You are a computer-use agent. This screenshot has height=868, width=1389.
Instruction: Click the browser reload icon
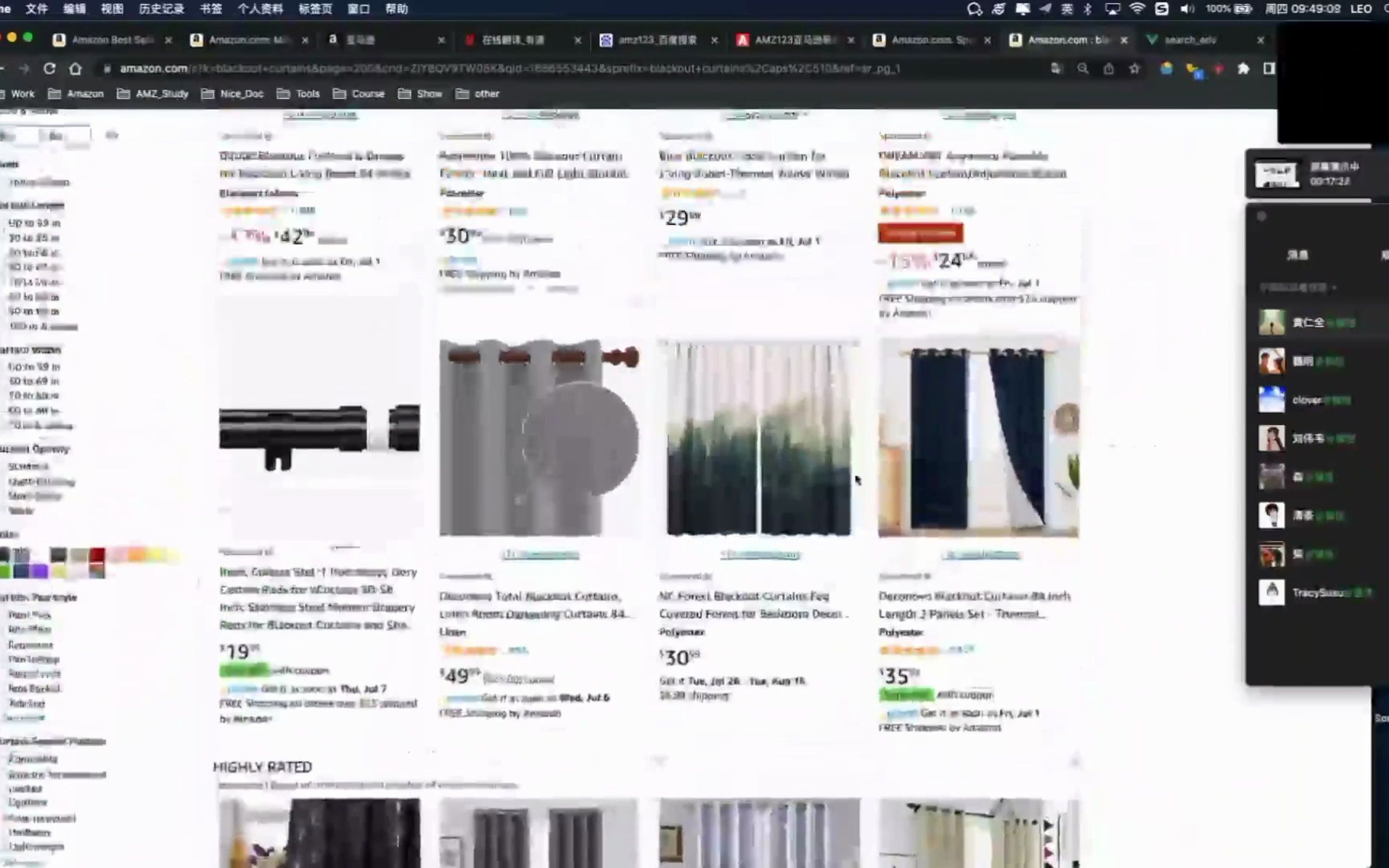(x=50, y=69)
